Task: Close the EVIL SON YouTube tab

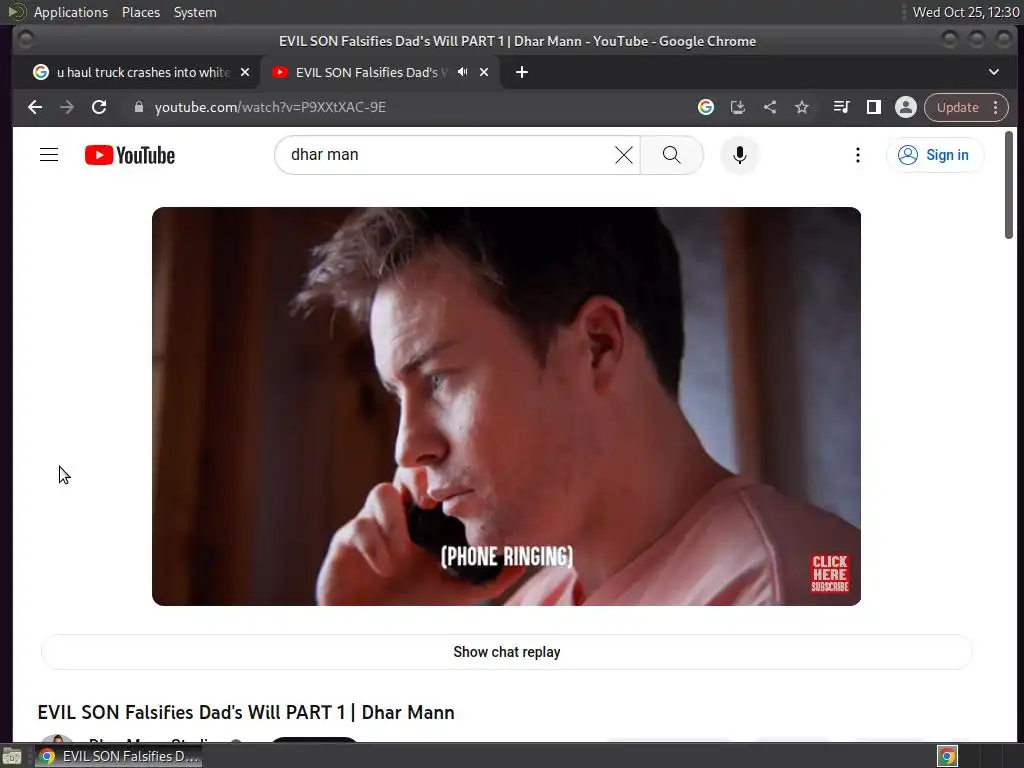Action: point(484,72)
